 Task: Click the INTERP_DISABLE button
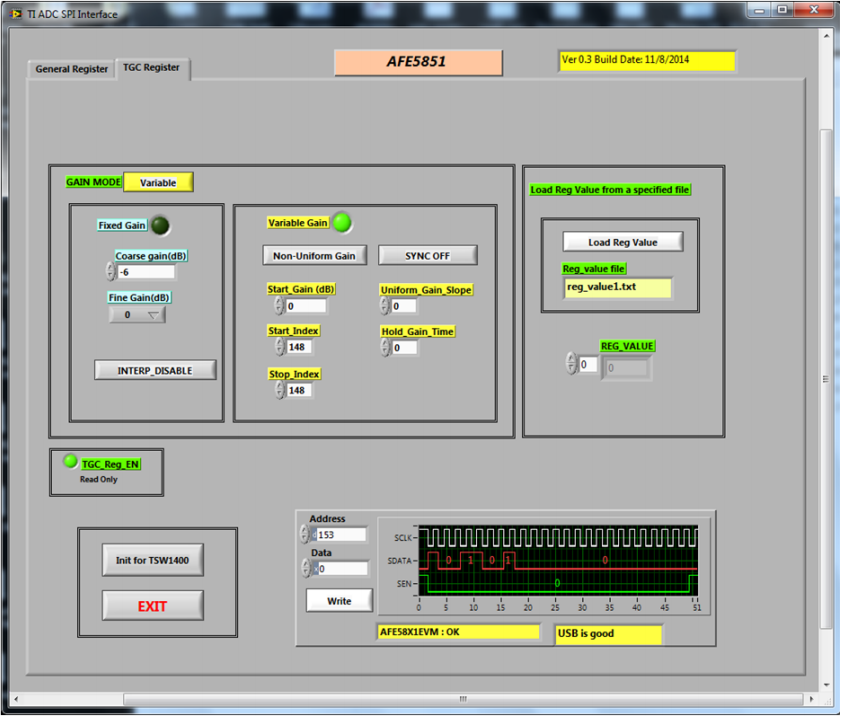(x=154, y=369)
